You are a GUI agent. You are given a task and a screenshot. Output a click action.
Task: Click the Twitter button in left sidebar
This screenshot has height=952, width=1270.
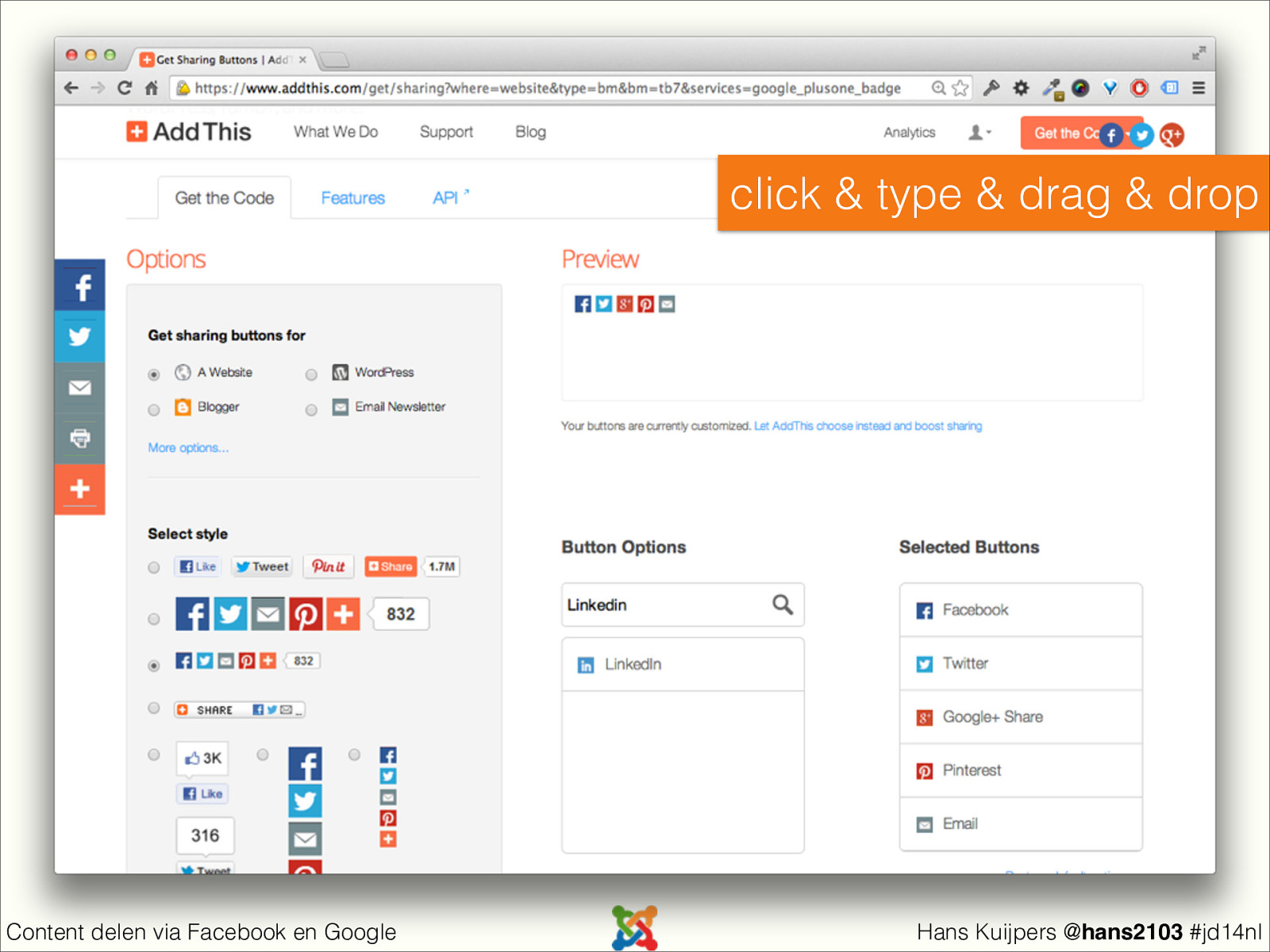point(80,337)
